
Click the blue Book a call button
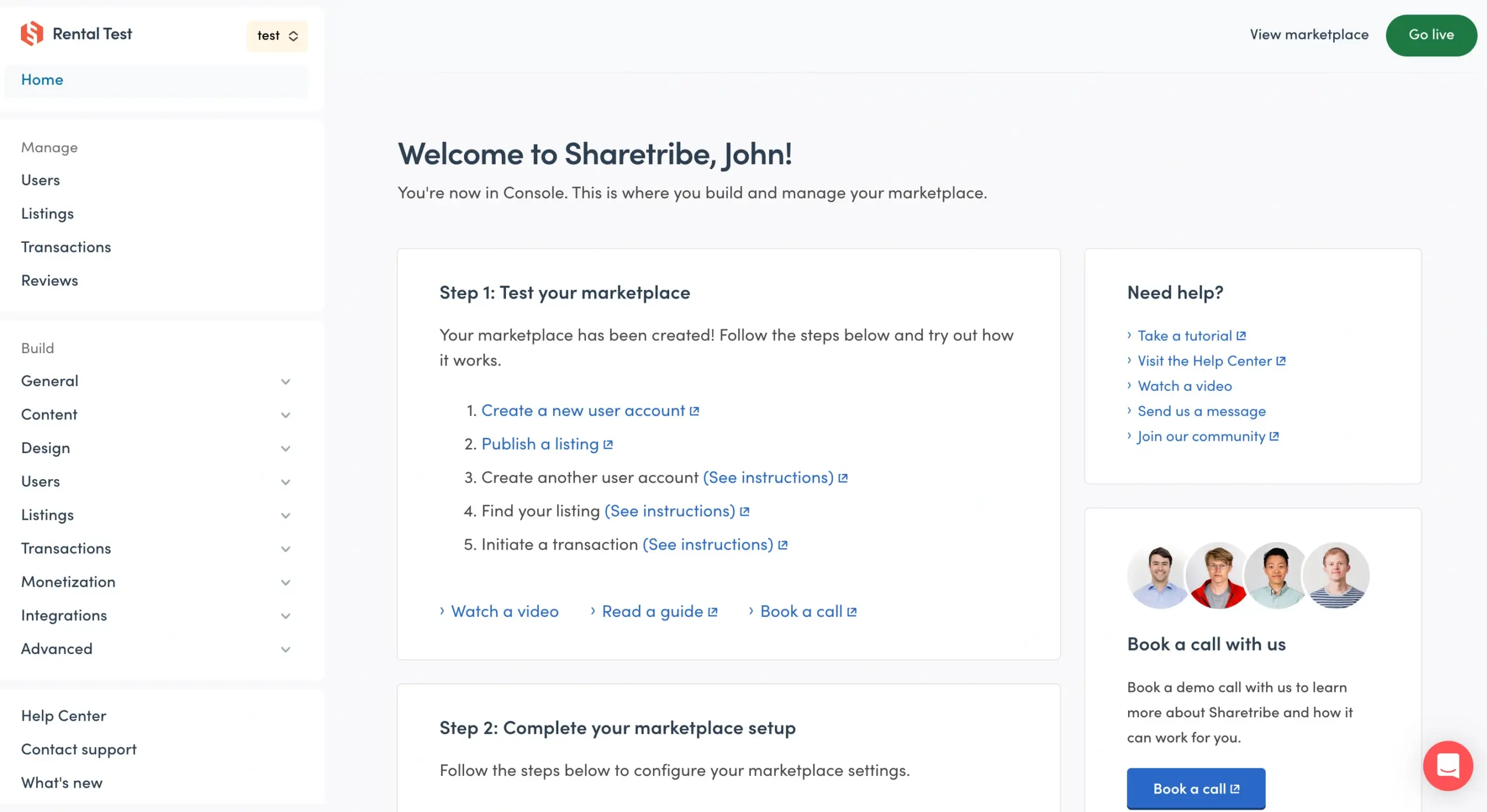[x=1196, y=789]
